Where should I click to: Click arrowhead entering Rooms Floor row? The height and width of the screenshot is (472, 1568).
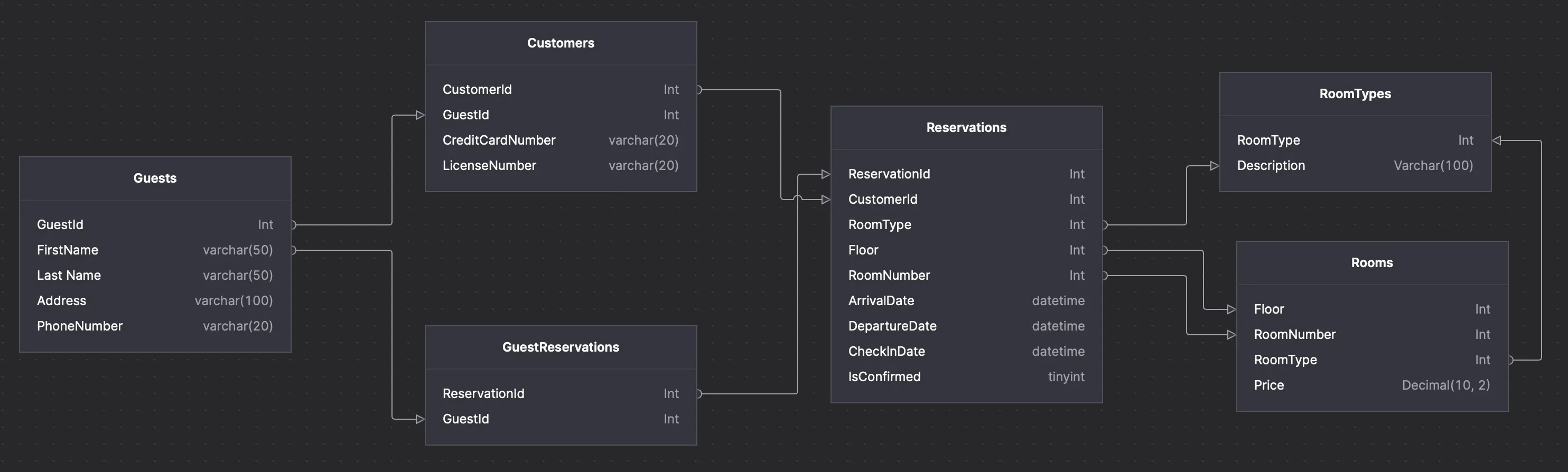[x=1231, y=309]
